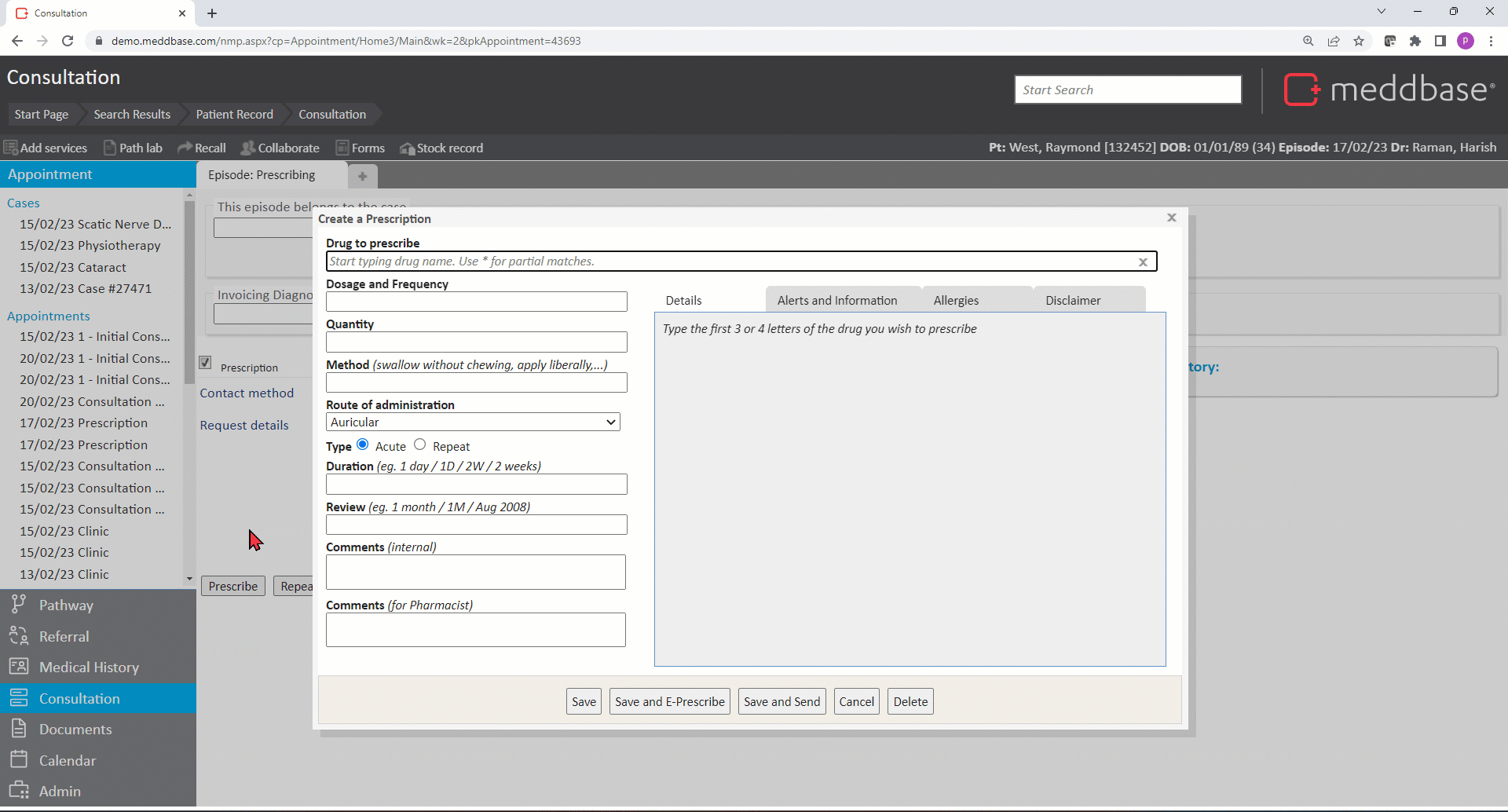This screenshot has width=1508, height=812.
Task: Open Path lab toolbar icon
Action: 110,148
